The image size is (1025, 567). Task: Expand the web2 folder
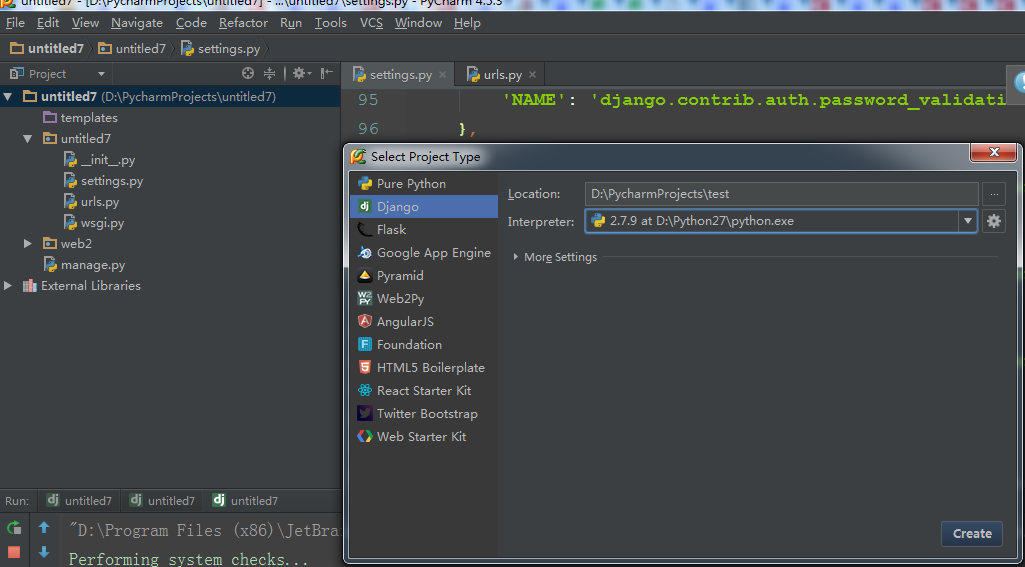(x=27, y=243)
